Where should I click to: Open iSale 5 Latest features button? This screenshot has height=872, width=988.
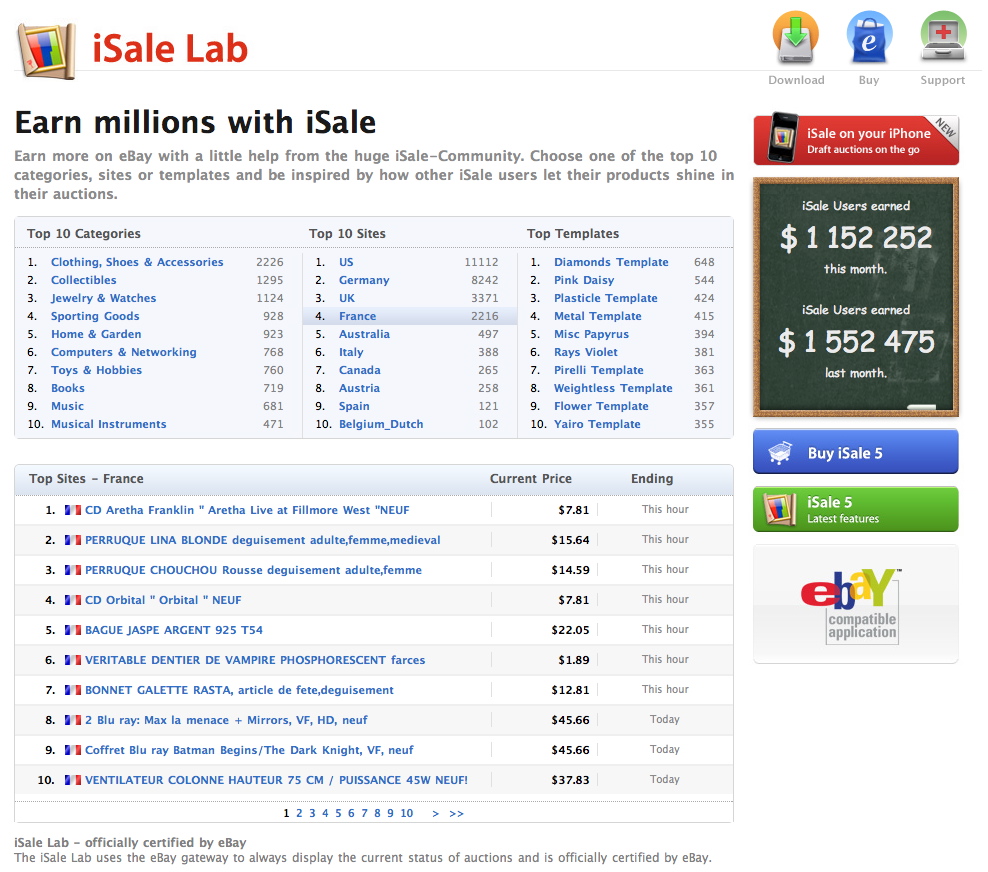pyautogui.click(x=856, y=509)
